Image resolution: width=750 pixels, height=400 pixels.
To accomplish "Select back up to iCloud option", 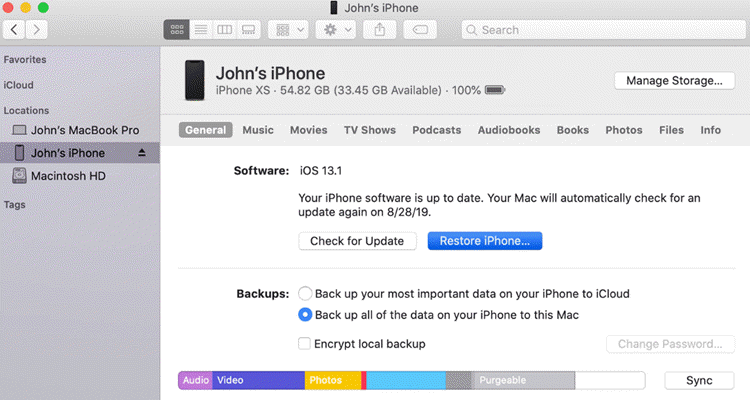I will coord(305,293).
